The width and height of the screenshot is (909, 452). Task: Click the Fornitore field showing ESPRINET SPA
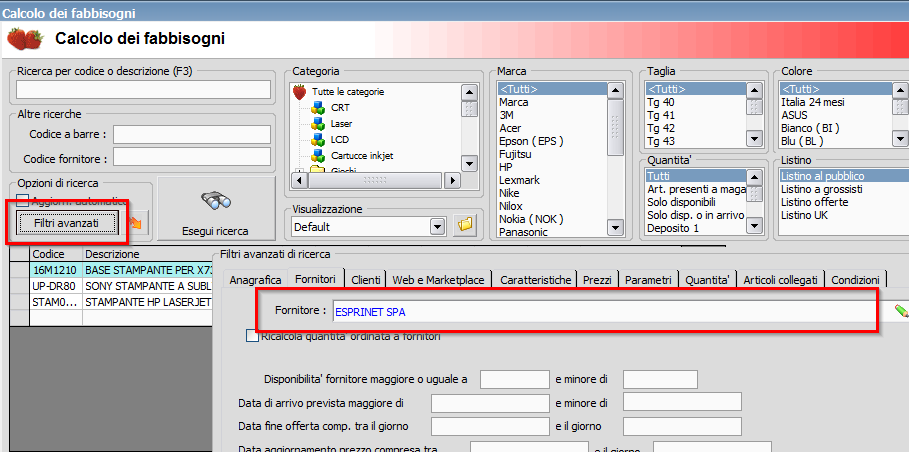pyautogui.click(x=612, y=312)
